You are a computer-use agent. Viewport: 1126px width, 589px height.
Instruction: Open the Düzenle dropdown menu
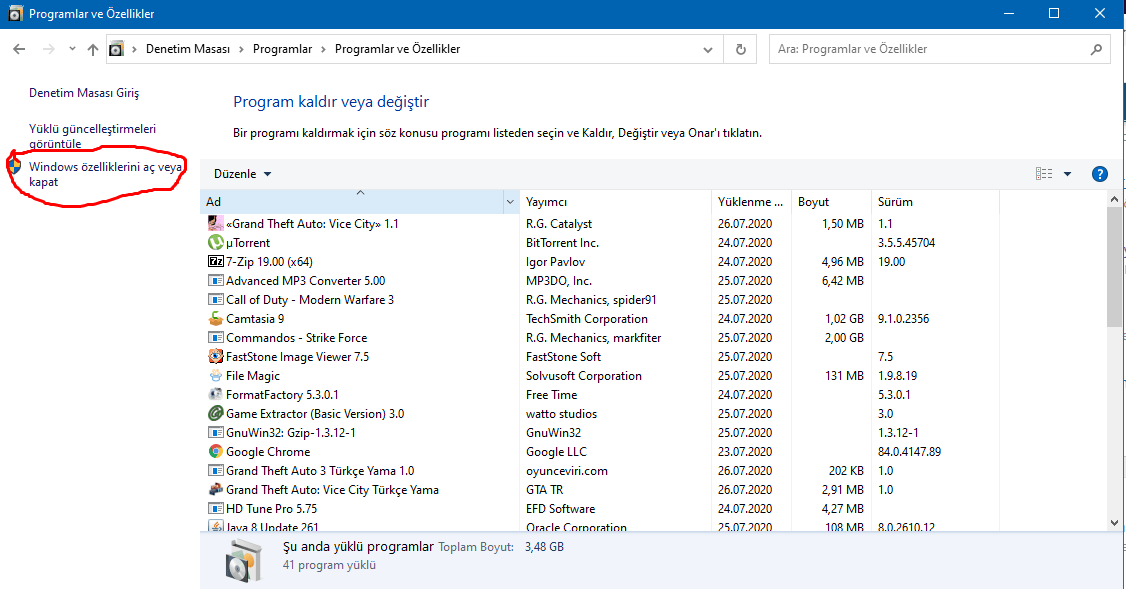[242, 174]
